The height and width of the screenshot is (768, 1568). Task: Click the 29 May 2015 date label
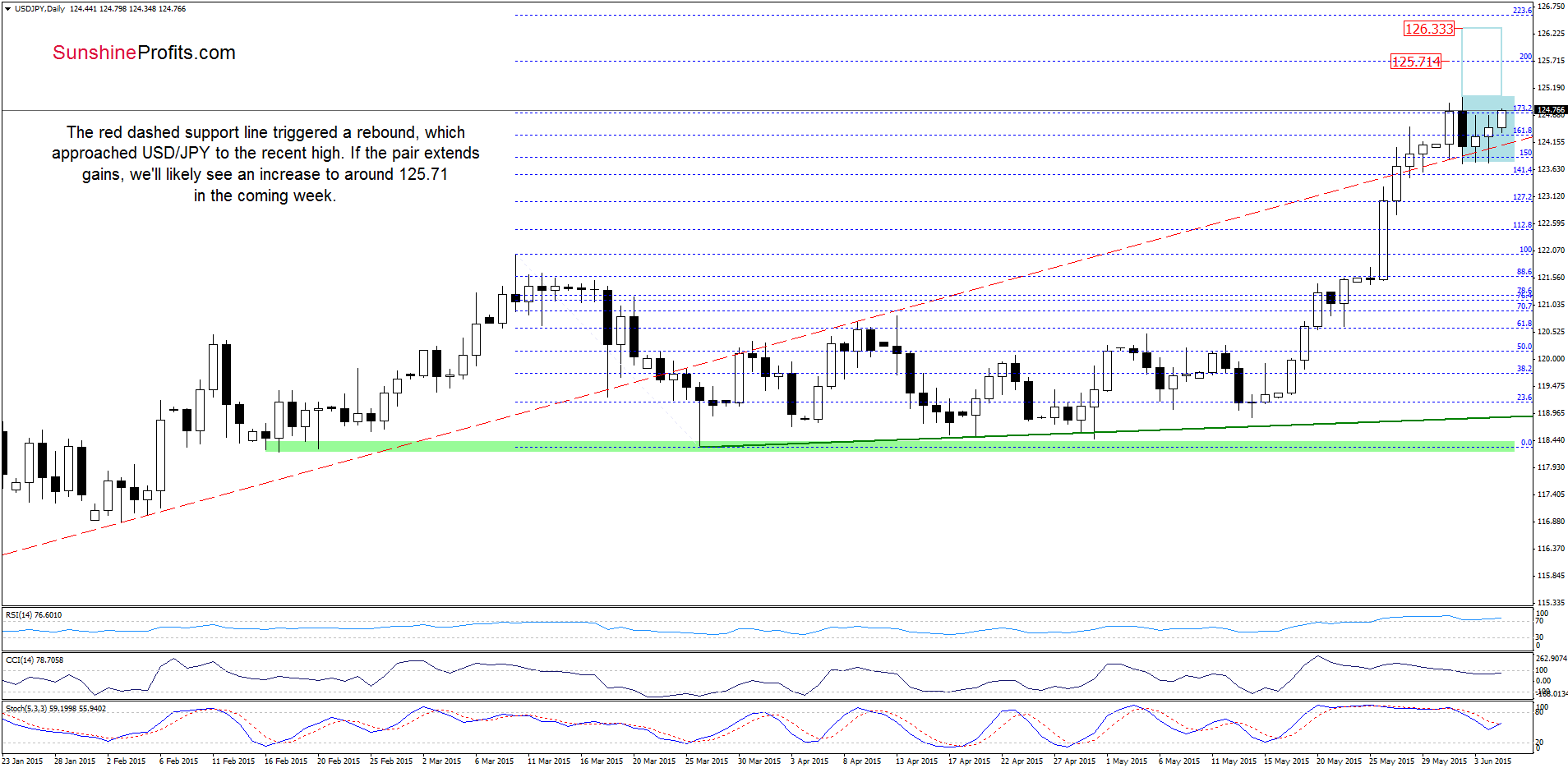click(1444, 761)
